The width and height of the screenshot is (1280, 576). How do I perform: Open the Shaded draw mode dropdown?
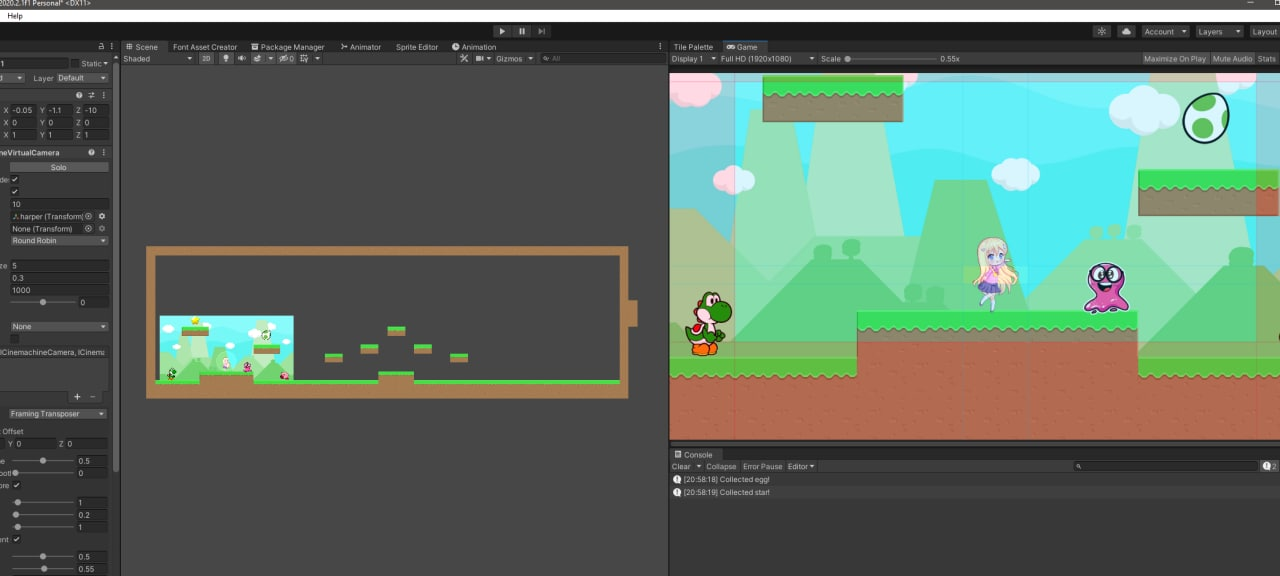pos(158,59)
